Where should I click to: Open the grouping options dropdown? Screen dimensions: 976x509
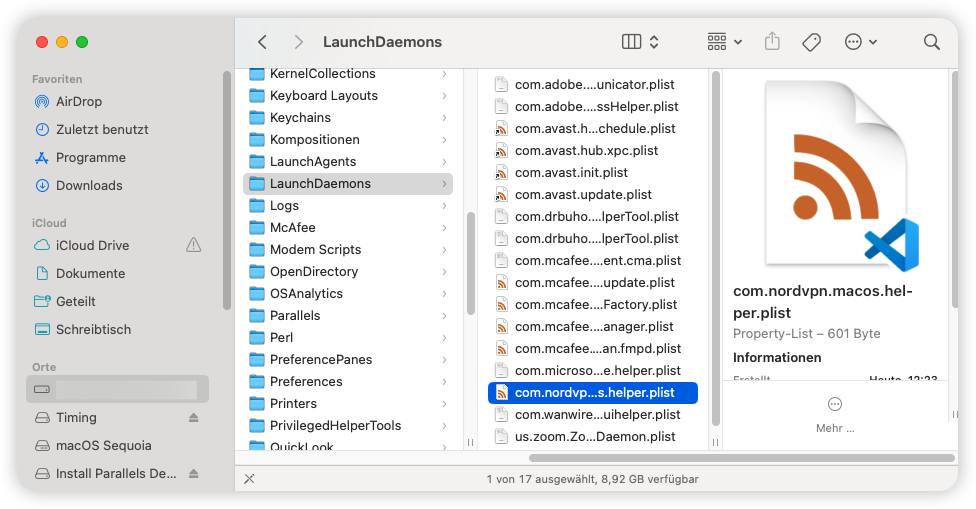[x=725, y=42]
